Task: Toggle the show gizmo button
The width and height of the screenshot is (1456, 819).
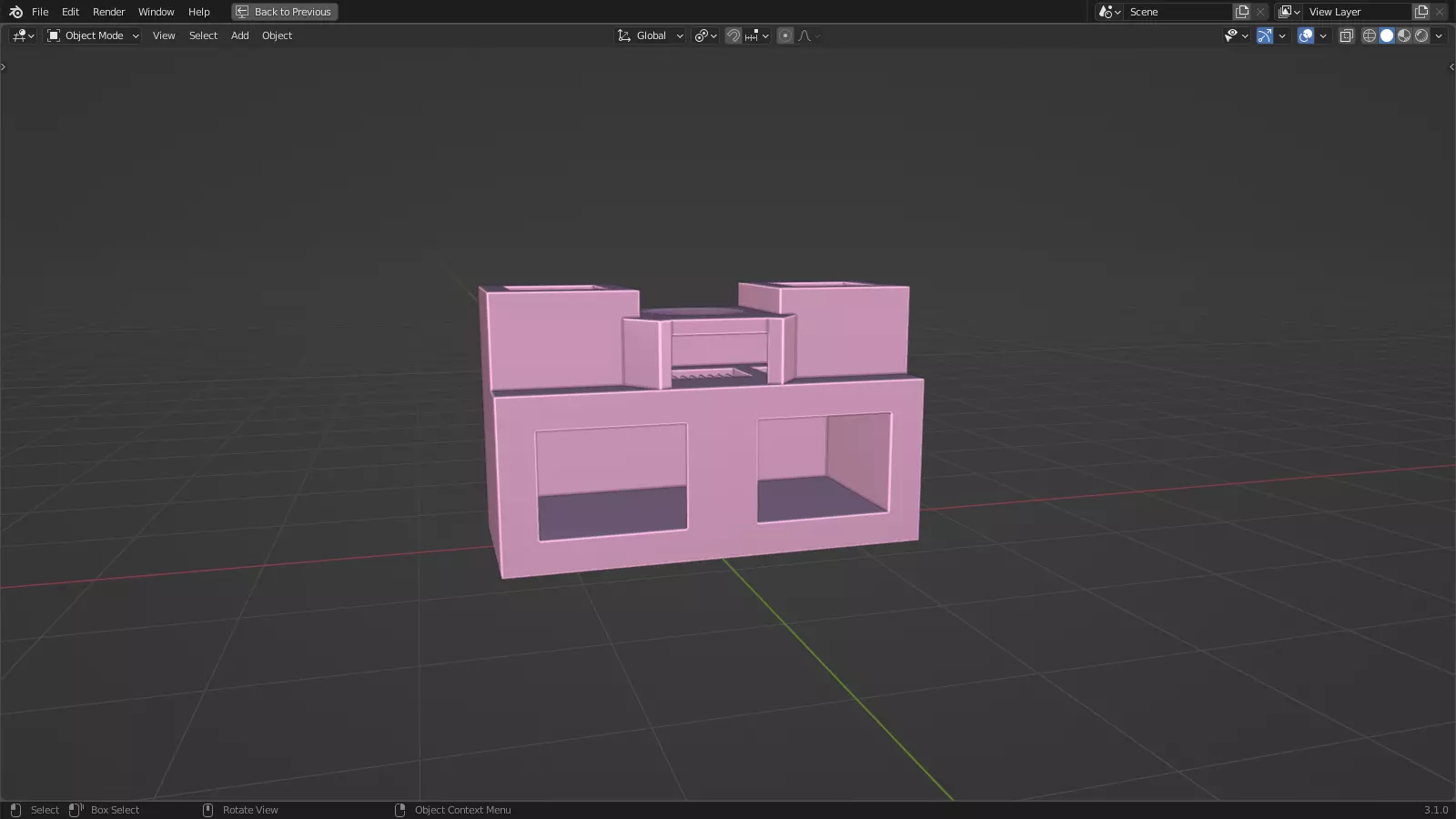Action: pos(1265,35)
